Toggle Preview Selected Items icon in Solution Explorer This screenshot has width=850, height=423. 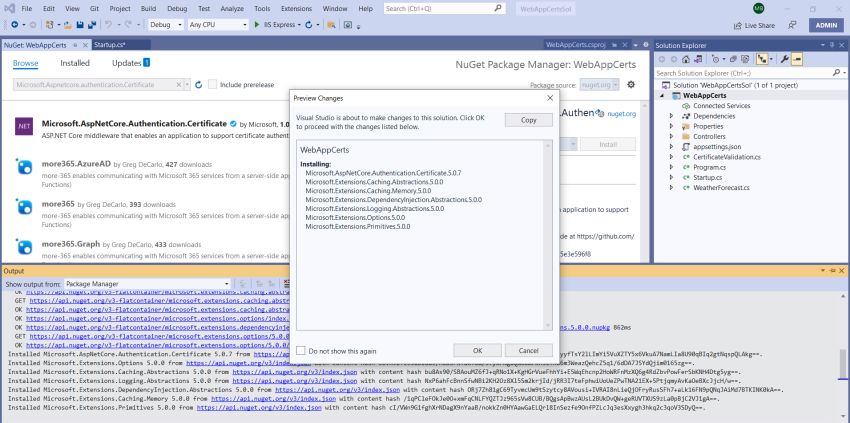[797, 59]
